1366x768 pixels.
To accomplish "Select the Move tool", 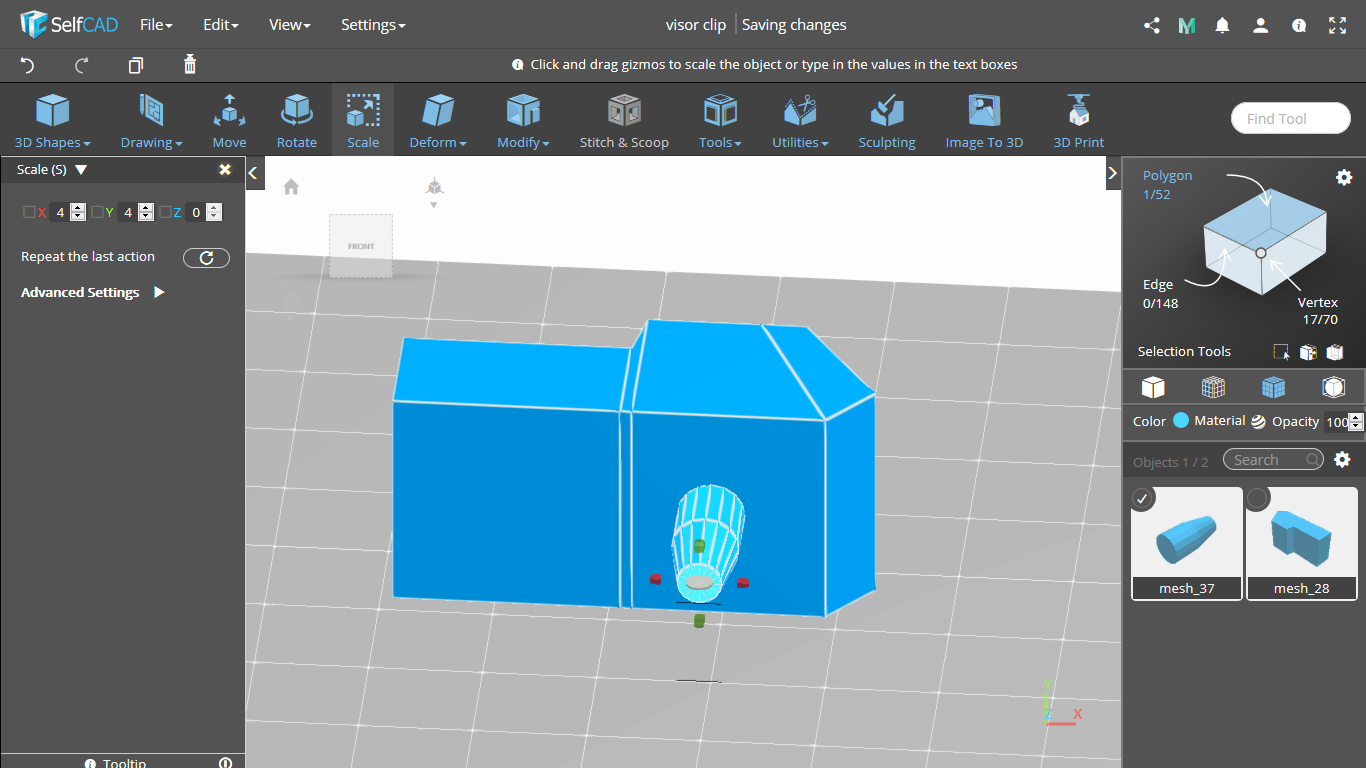I will coord(229,120).
